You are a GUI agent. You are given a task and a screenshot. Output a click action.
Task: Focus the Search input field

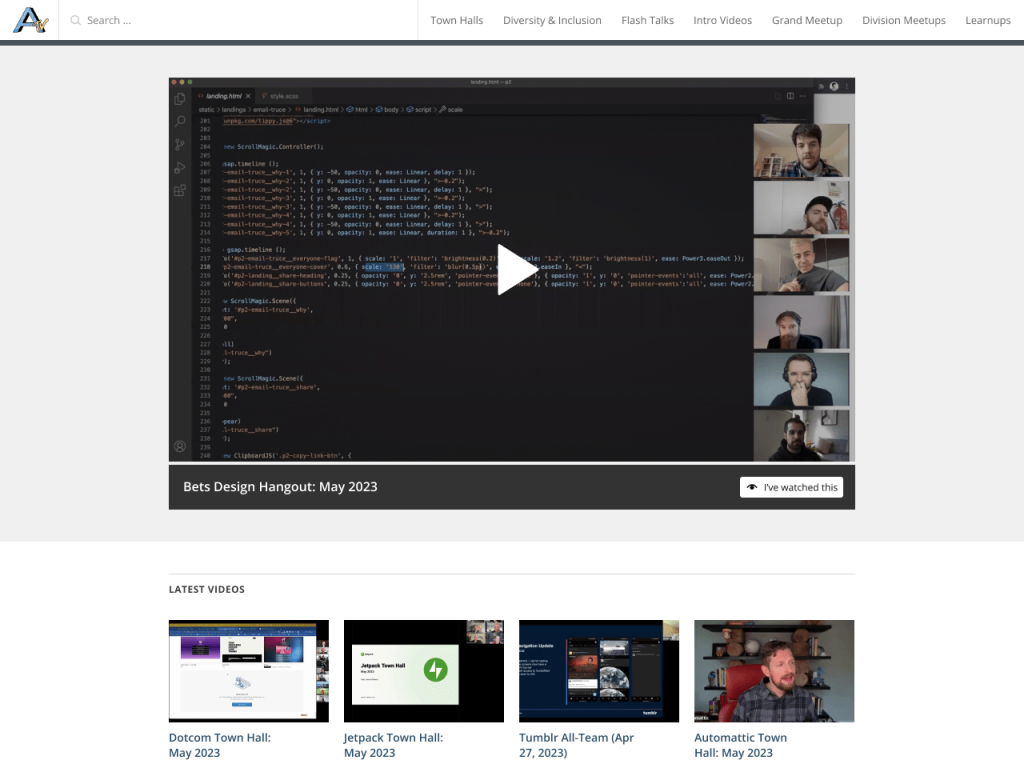click(240, 20)
